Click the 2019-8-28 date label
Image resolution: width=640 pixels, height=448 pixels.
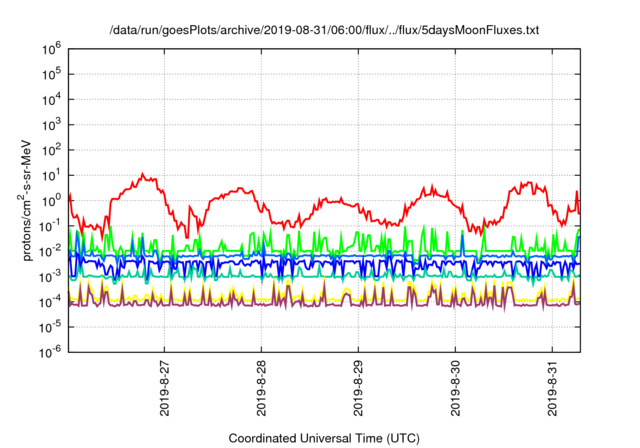(261, 388)
